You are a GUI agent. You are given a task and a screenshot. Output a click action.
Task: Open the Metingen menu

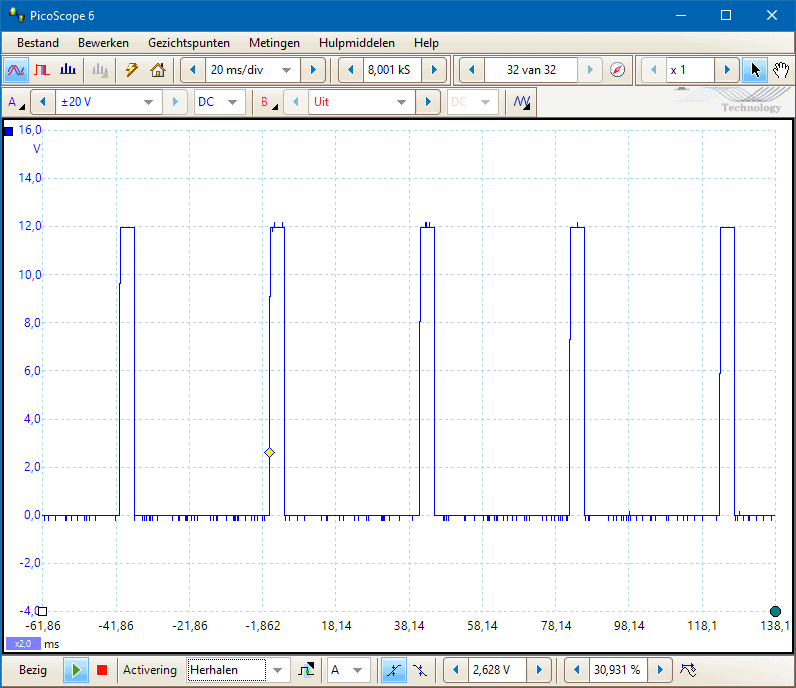(x=274, y=43)
